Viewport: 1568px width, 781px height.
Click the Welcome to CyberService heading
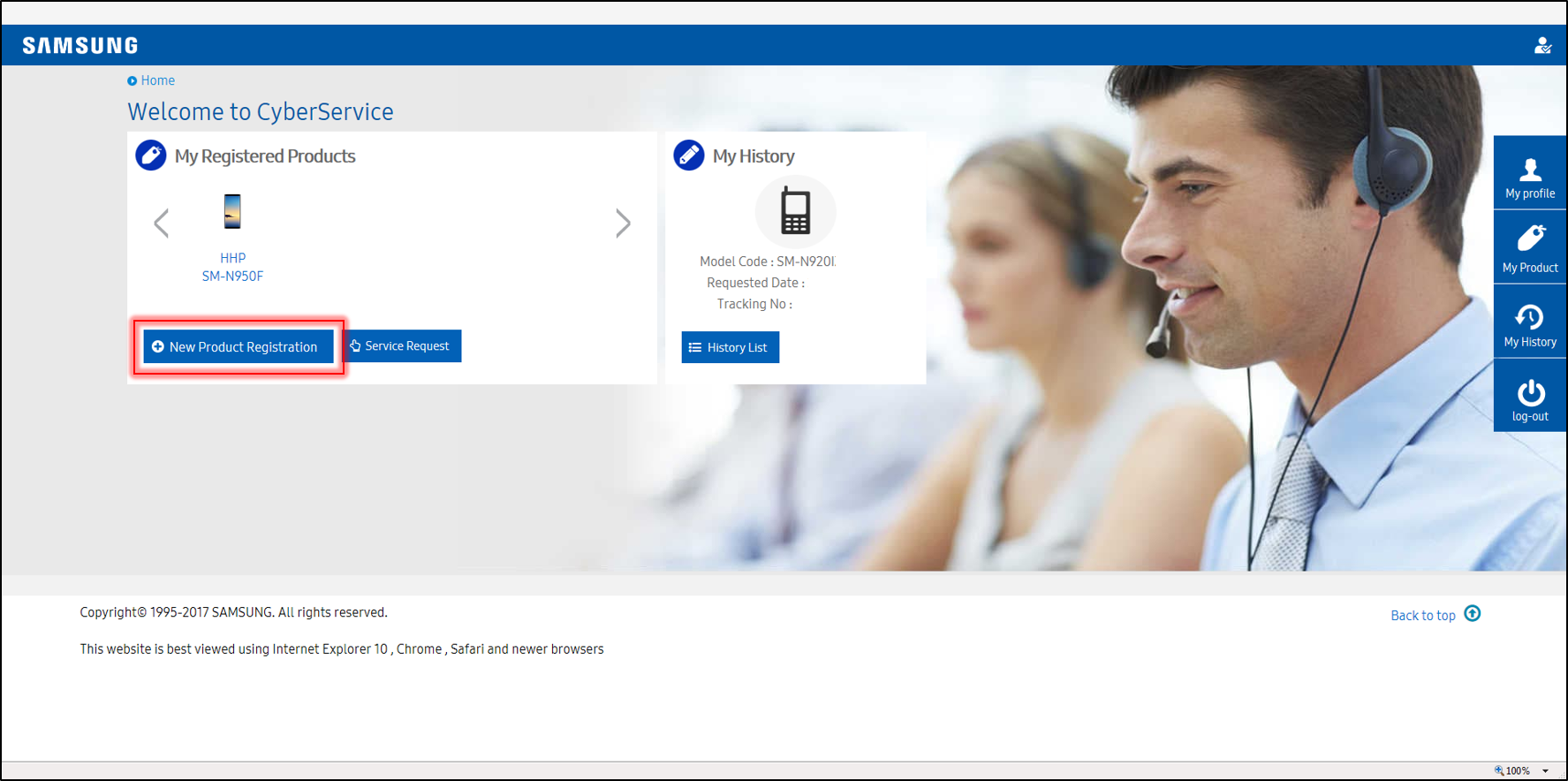(261, 112)
